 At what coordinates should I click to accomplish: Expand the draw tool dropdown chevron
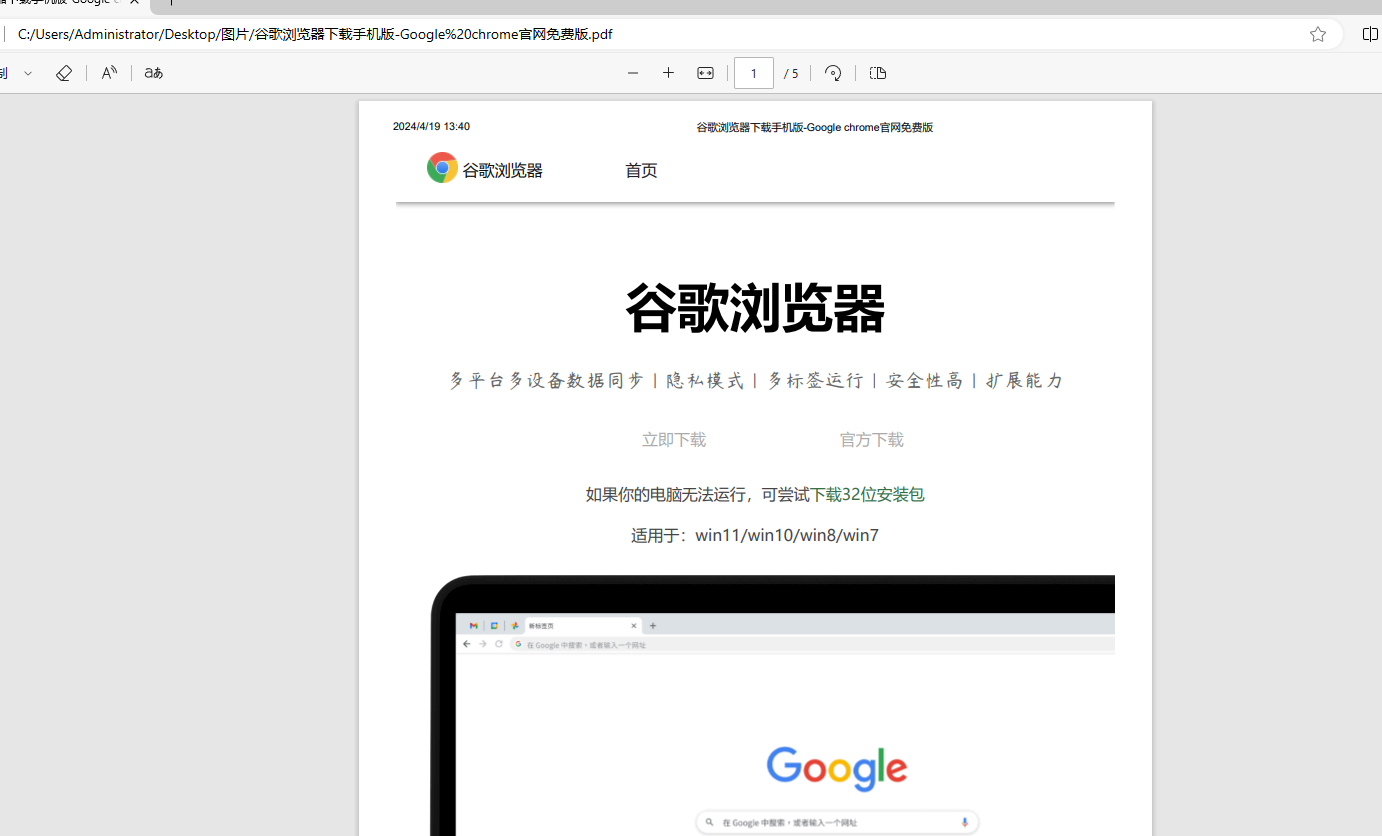click(28, 73)
